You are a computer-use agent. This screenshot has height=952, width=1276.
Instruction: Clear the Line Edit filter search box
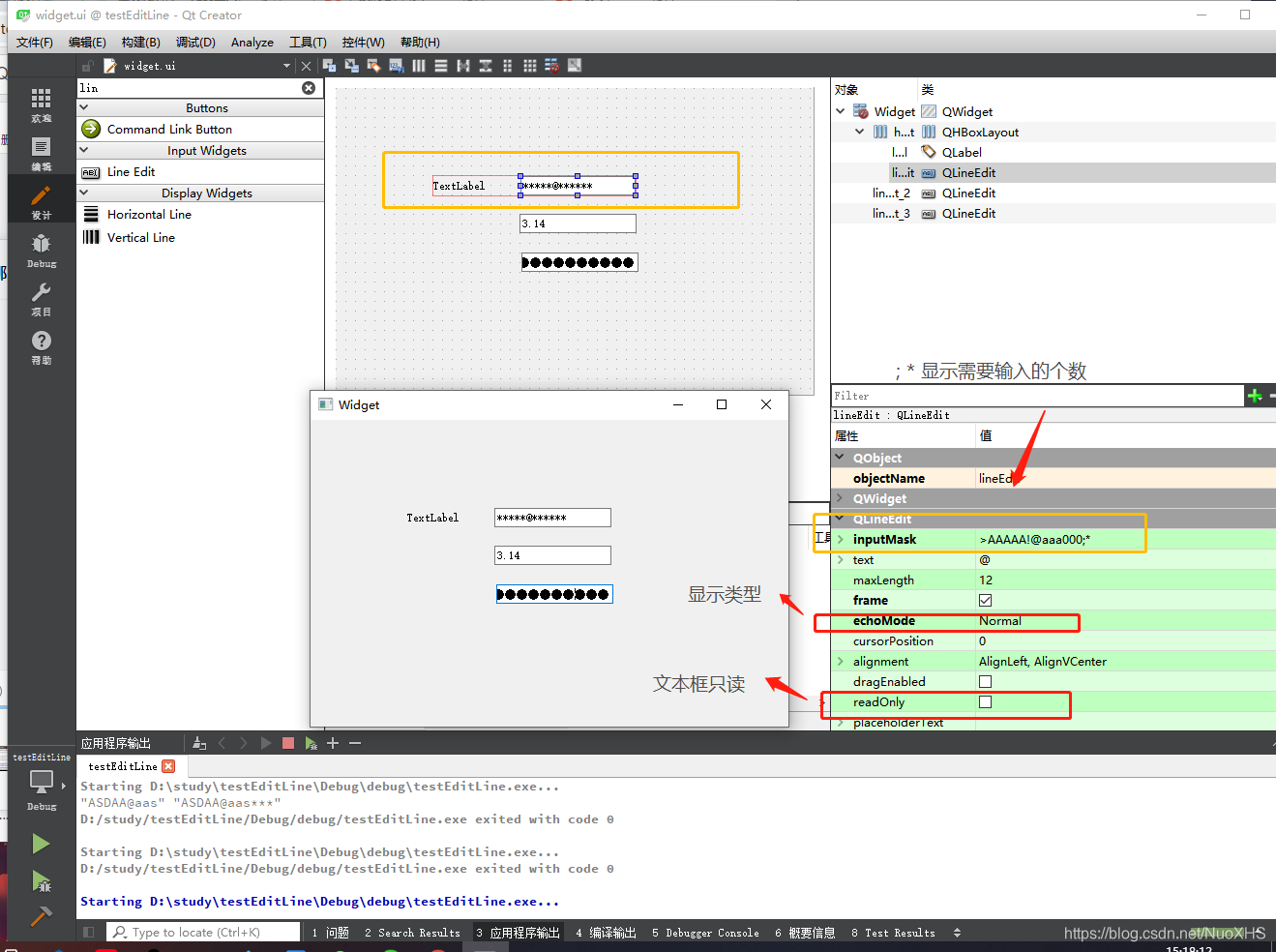point(309,87)
